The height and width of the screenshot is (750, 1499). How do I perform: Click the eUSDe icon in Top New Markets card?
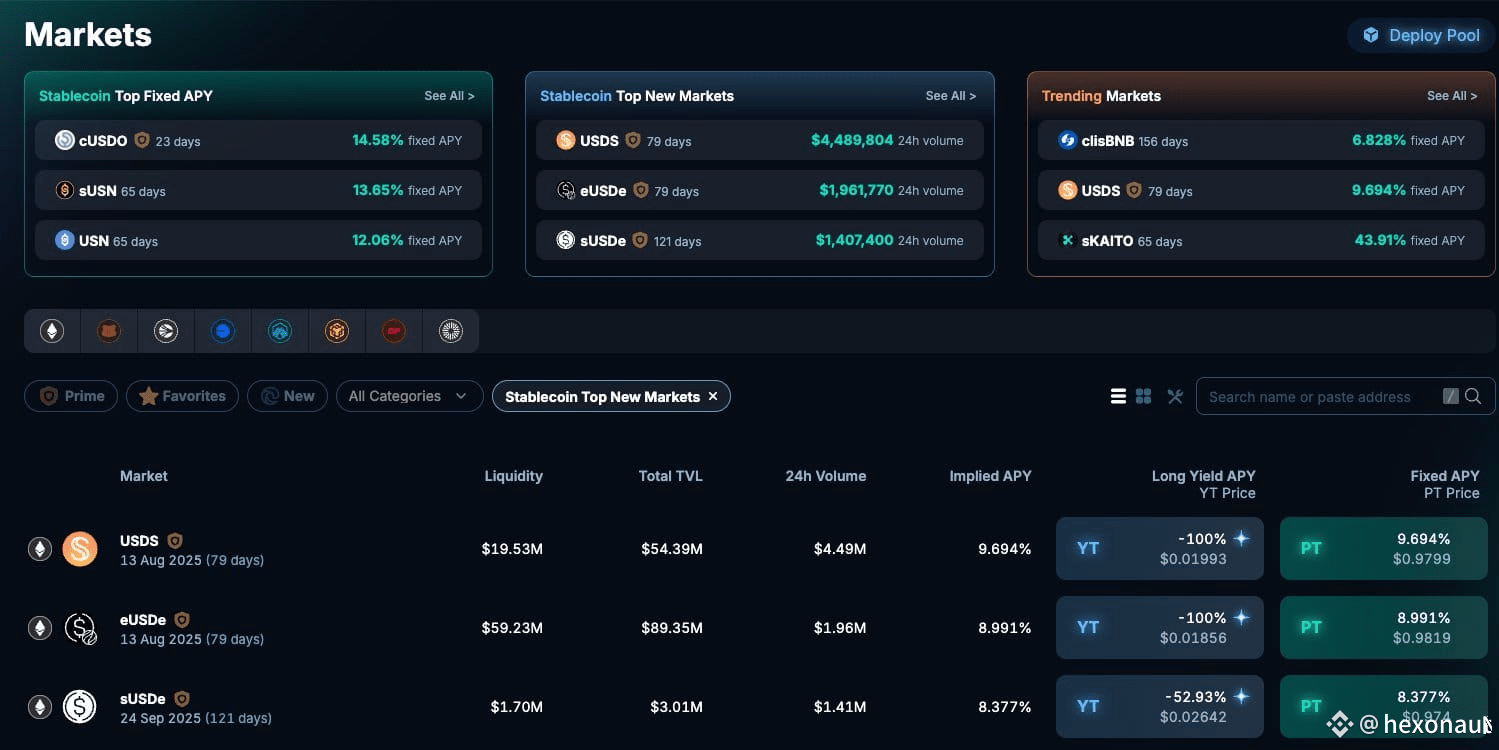click(x=566, y=190)
